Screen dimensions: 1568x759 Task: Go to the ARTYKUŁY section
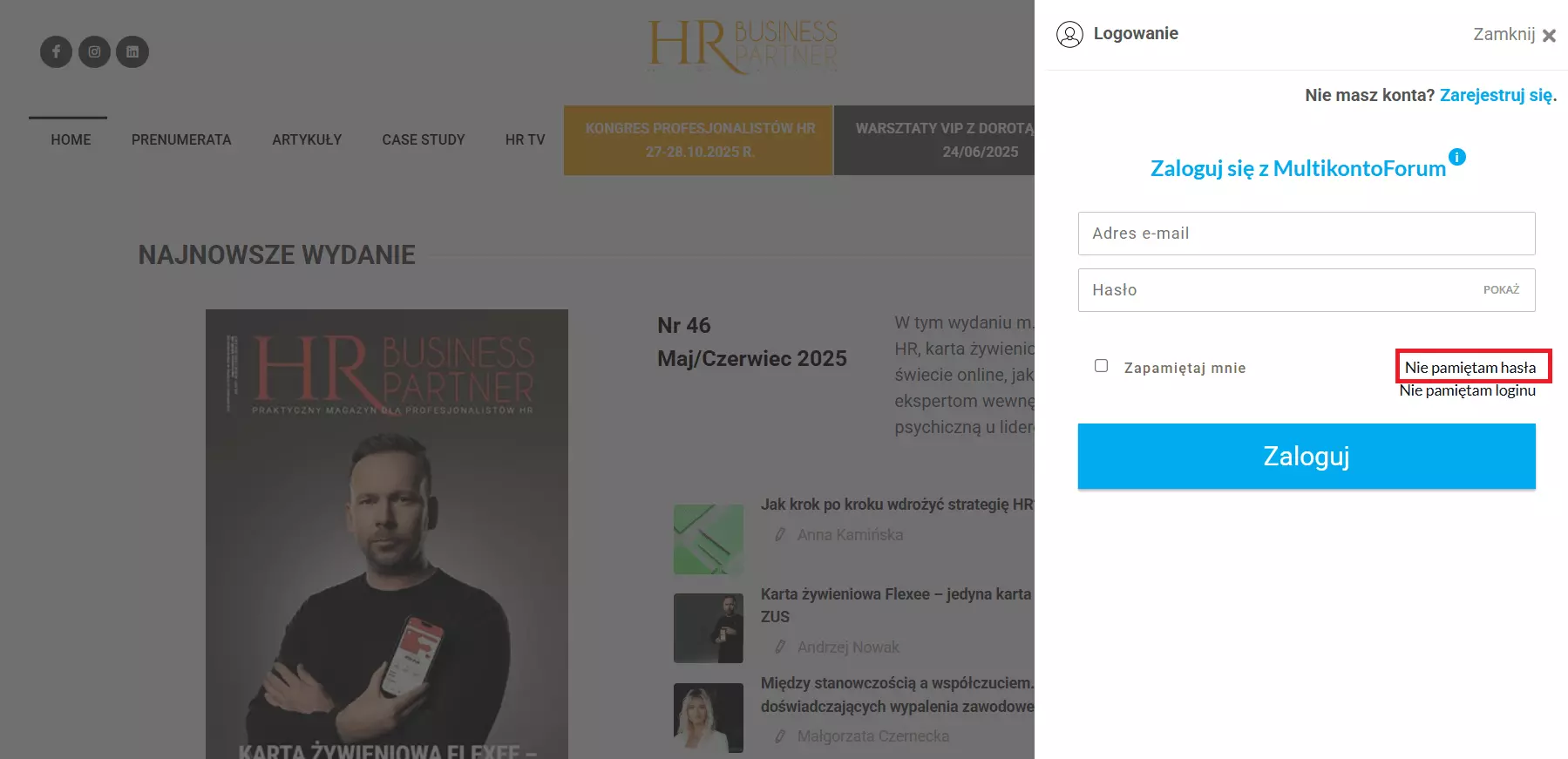(x=307, y=139)
